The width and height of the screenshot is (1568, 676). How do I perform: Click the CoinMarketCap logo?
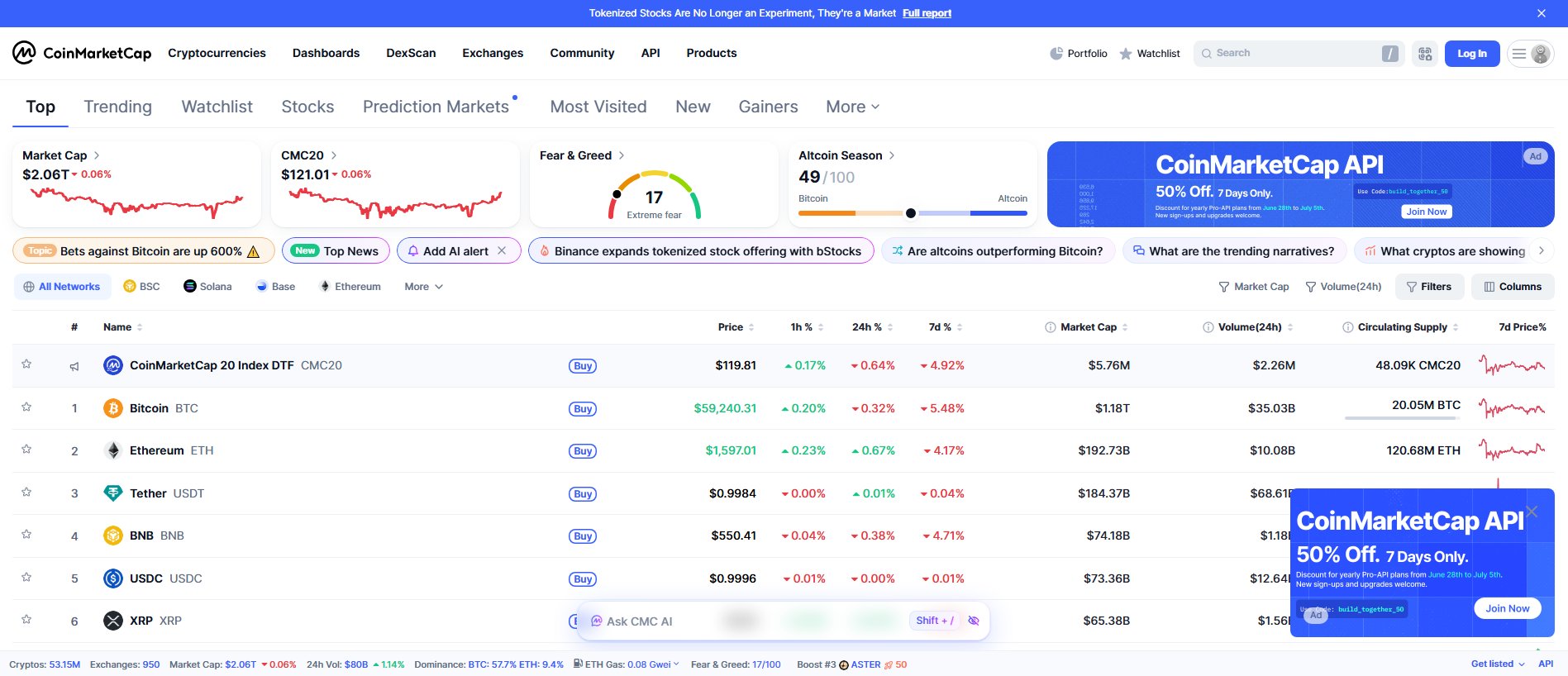[x=82, y=53]
